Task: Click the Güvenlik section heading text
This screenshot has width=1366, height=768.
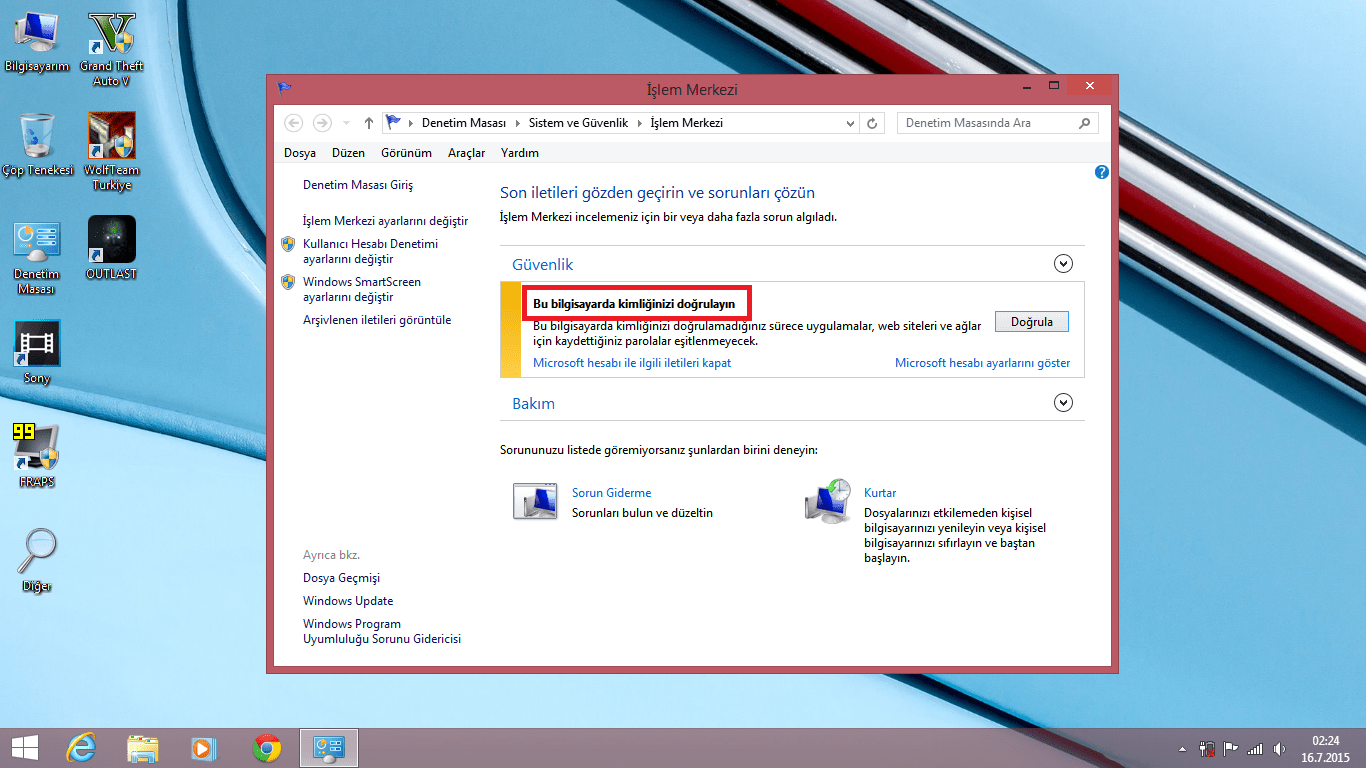Action: (543, 264)
